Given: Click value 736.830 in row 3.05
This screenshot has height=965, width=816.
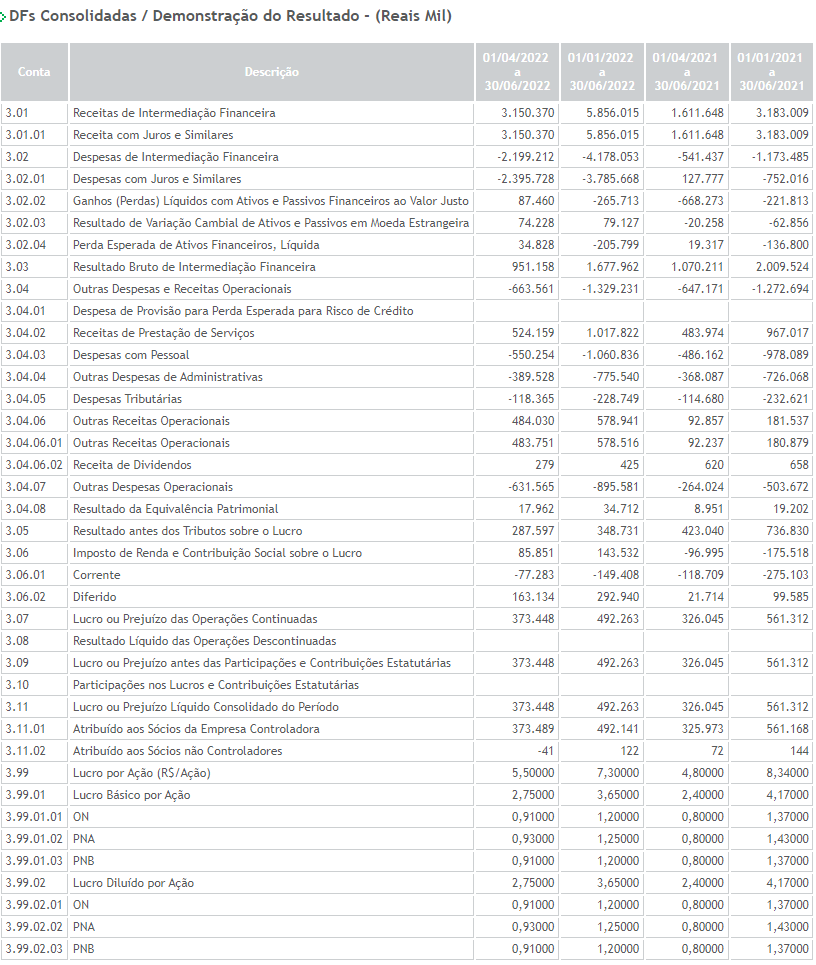Looking at the screenshot, I should coord(787,531).
